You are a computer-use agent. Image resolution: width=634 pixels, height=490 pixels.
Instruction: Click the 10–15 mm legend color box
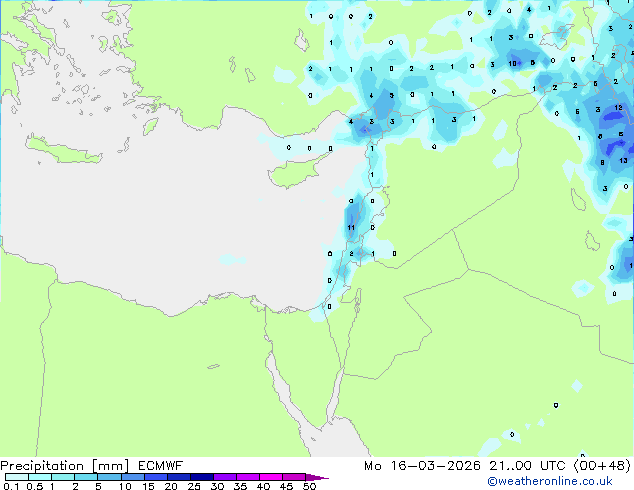(133, 477)
